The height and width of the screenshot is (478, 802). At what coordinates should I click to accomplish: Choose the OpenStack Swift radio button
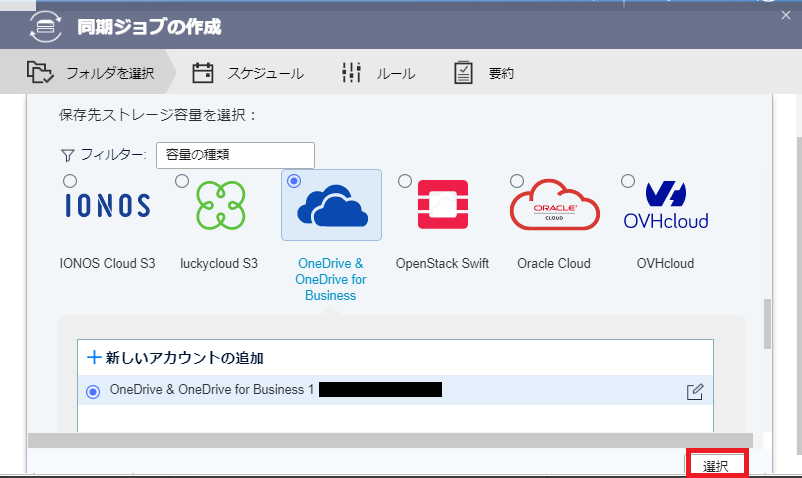[x=405, y=181]
